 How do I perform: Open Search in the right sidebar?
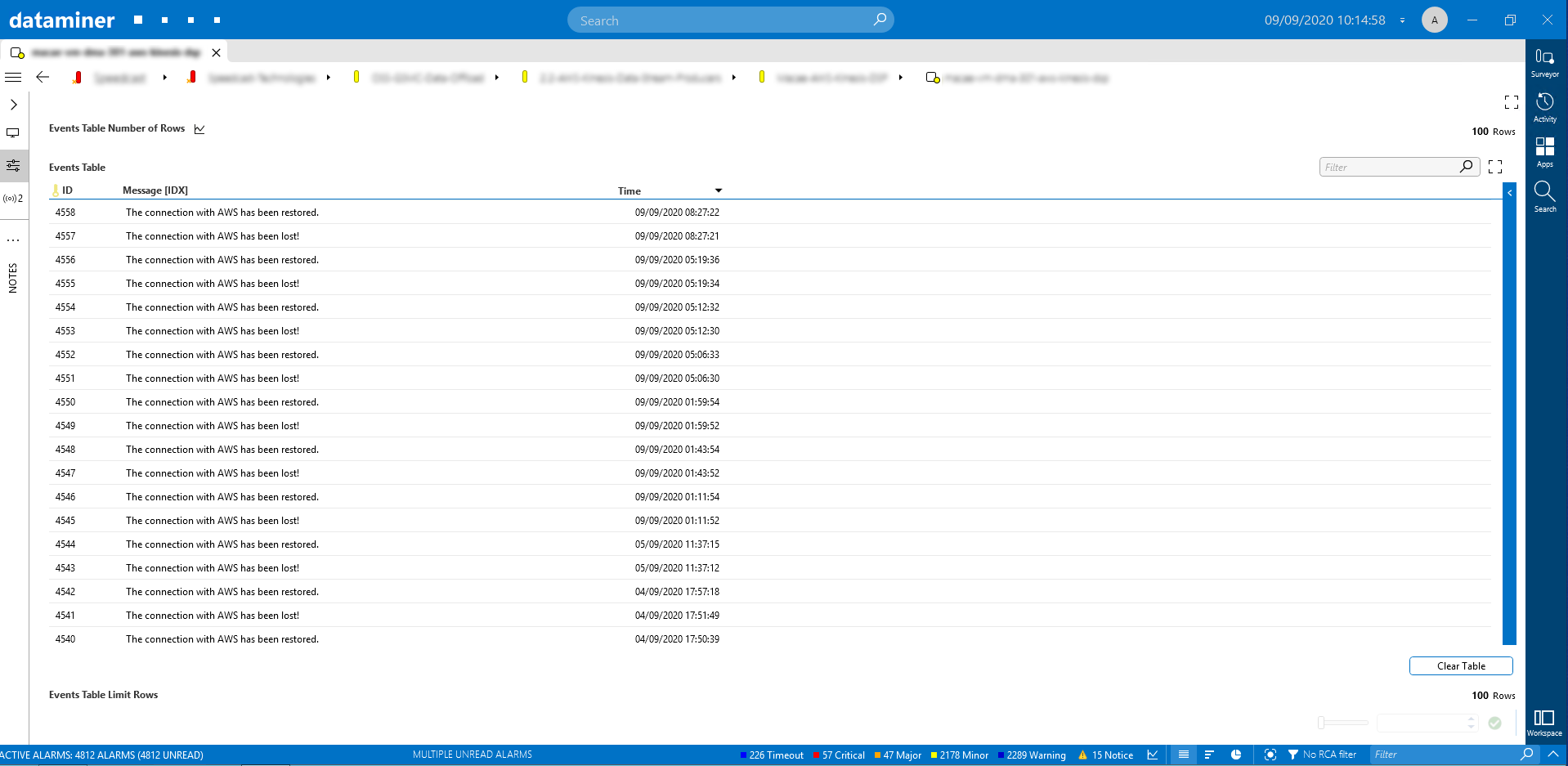[x=1544, y=197]
